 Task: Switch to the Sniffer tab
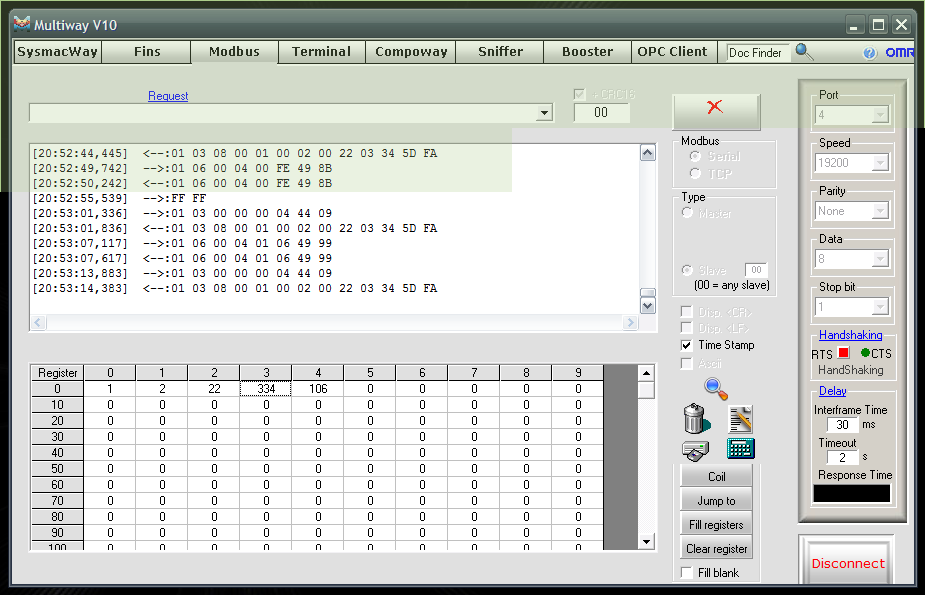pos(500,52)
